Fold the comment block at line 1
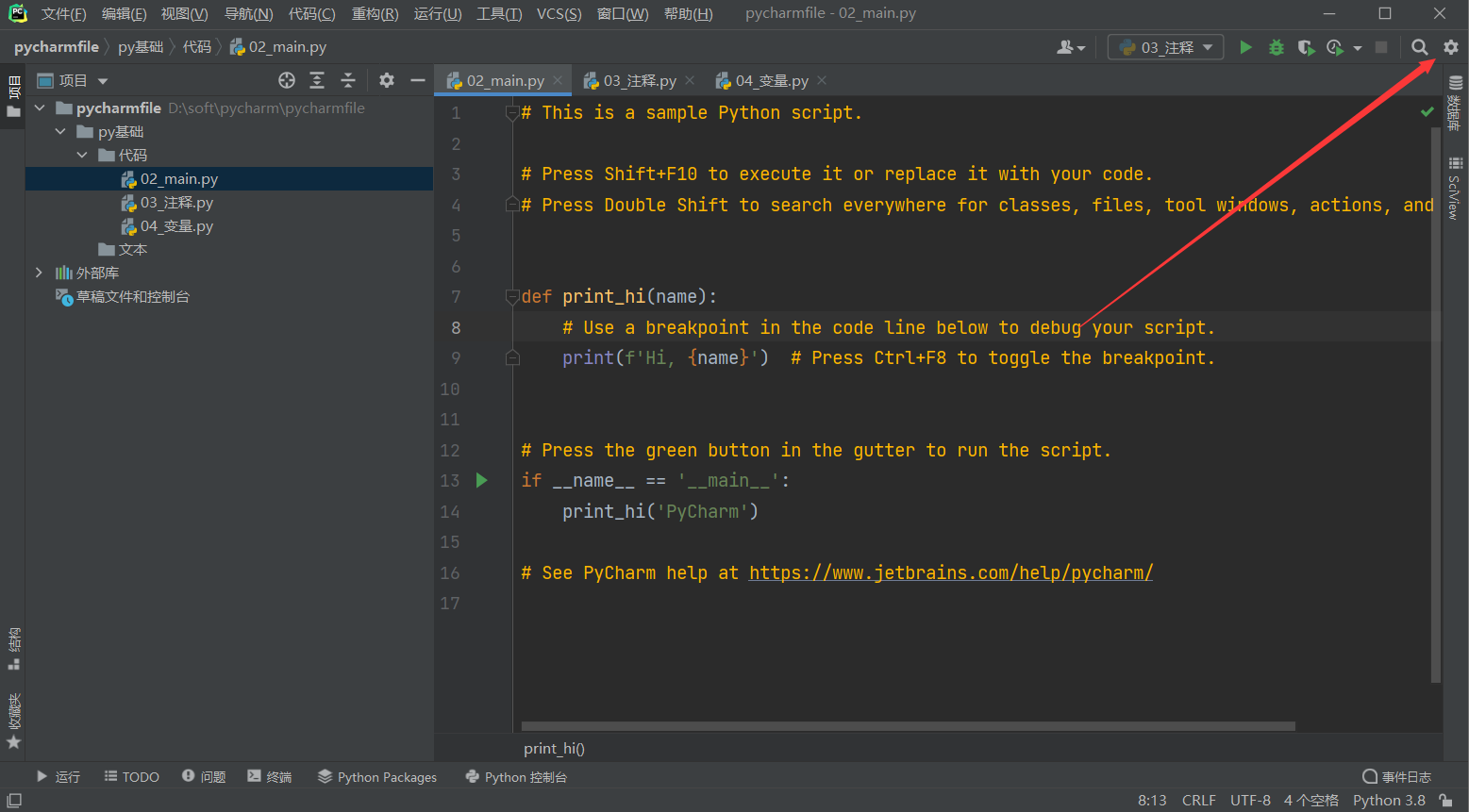Image resolution: width=1469 pixels, height=812 pixels. tap(512, 113)
